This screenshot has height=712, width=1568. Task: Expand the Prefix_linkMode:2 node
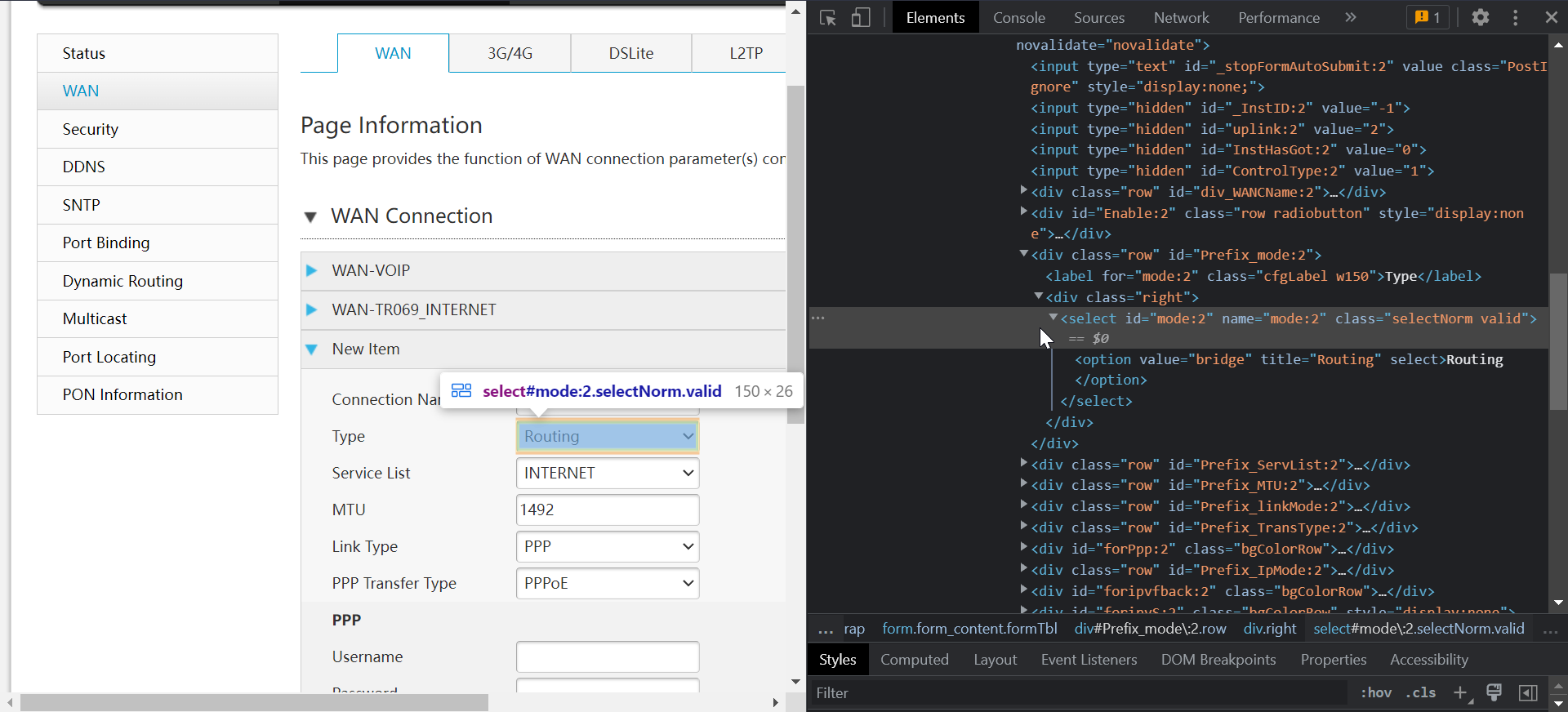(x=1023, y=505)
